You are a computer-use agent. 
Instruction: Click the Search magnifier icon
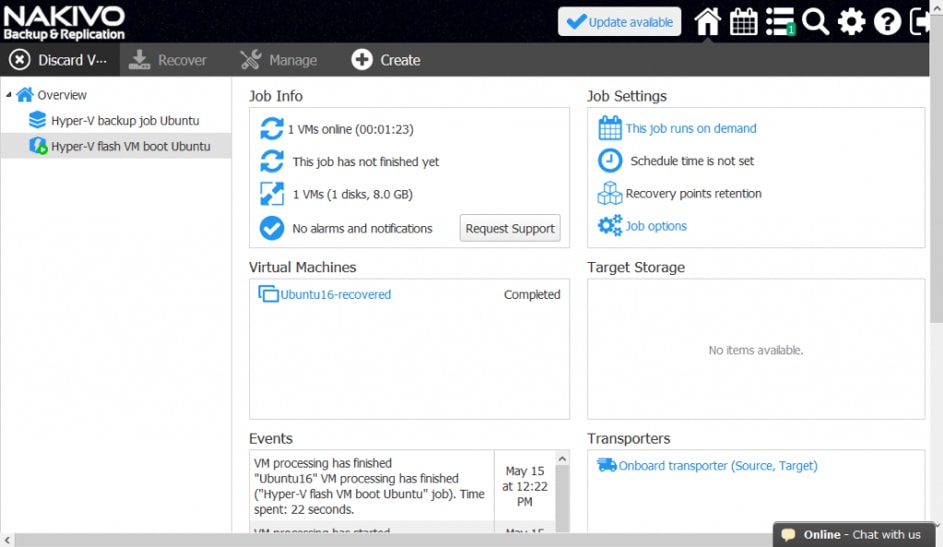point(816,22)
